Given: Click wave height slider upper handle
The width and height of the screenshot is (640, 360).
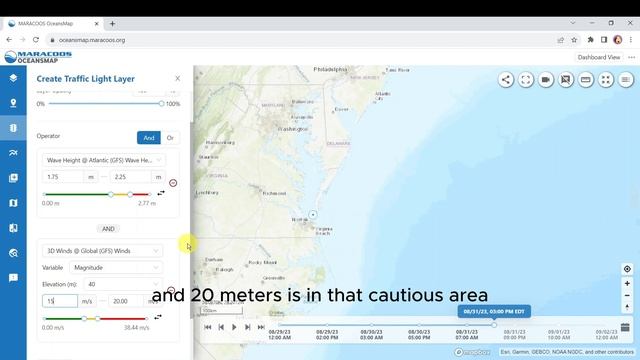Looking at the screenshot, I should 130,194.
